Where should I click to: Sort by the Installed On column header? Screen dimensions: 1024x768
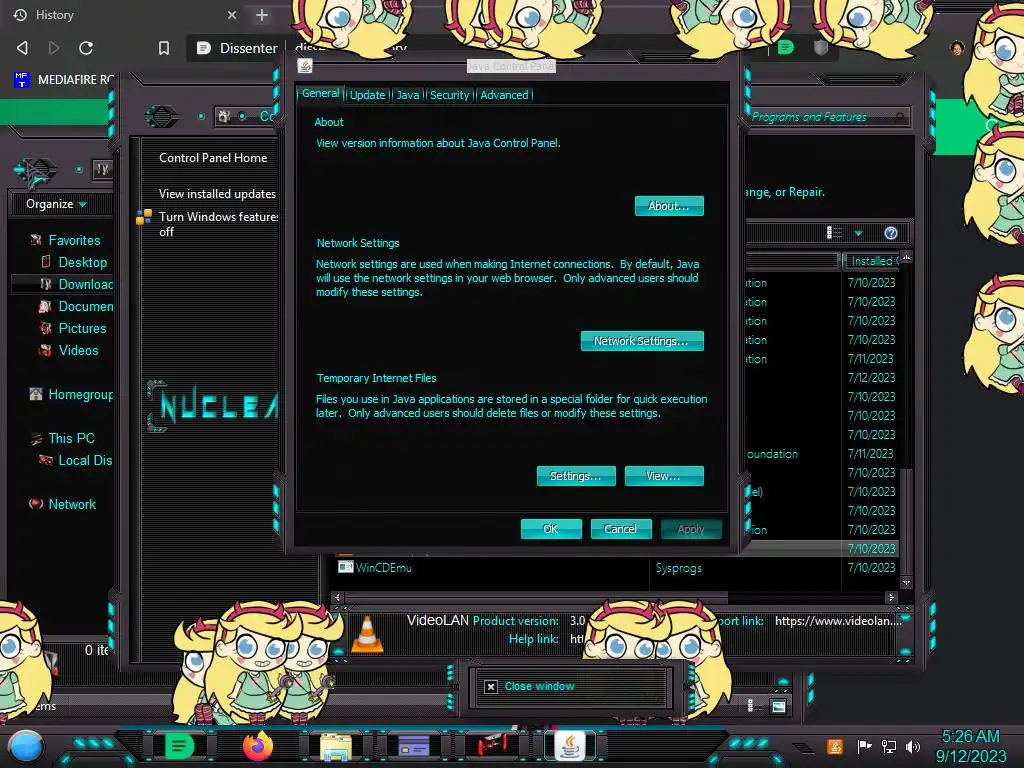click(x=871, y=261)
